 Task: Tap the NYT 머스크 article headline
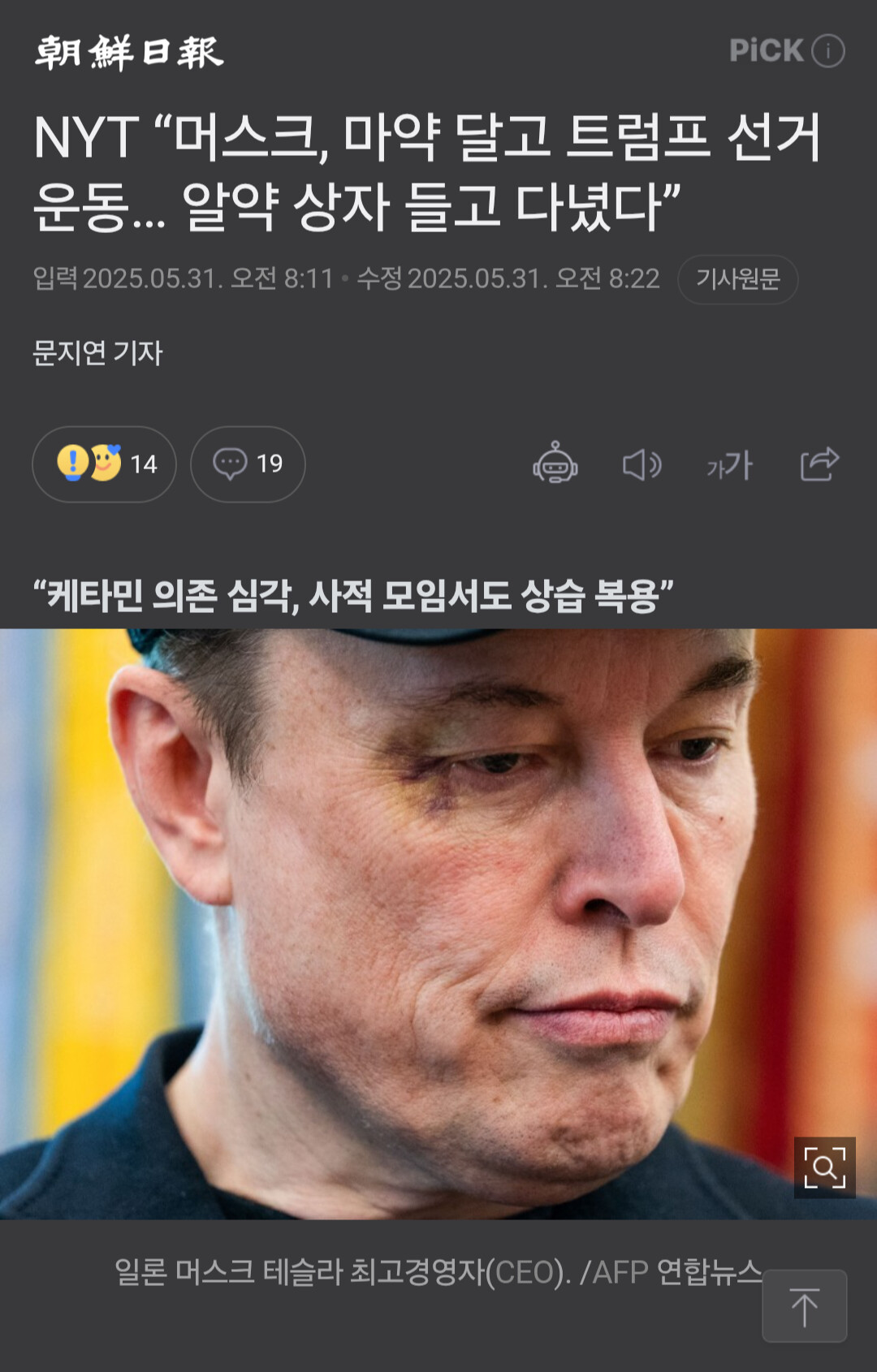(428, 171)
